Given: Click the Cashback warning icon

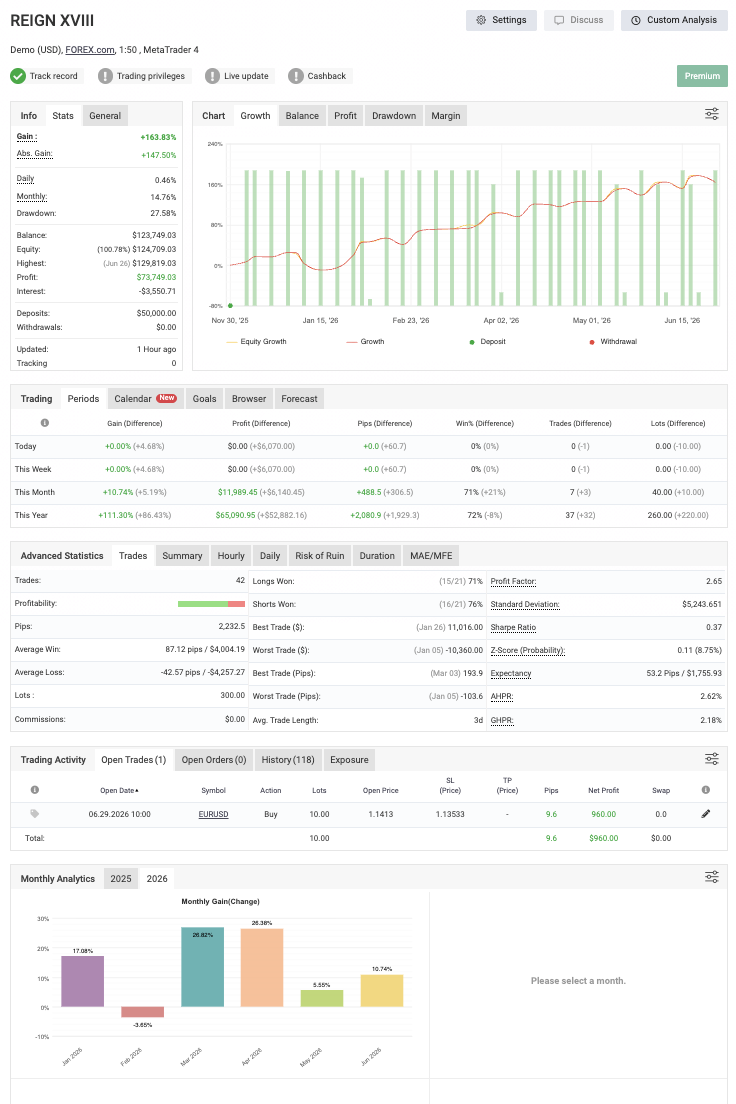Looking at the screenshot, I should point(296,76).
